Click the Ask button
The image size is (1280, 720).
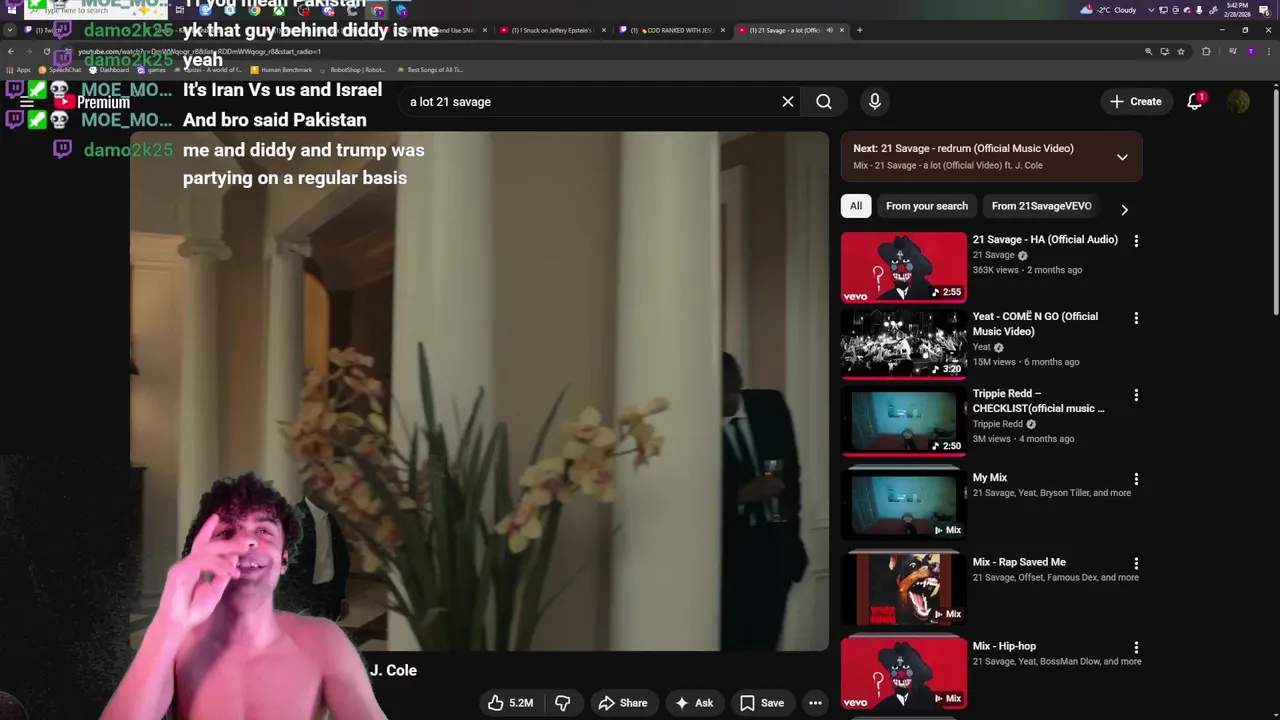(x=694, y=703)
